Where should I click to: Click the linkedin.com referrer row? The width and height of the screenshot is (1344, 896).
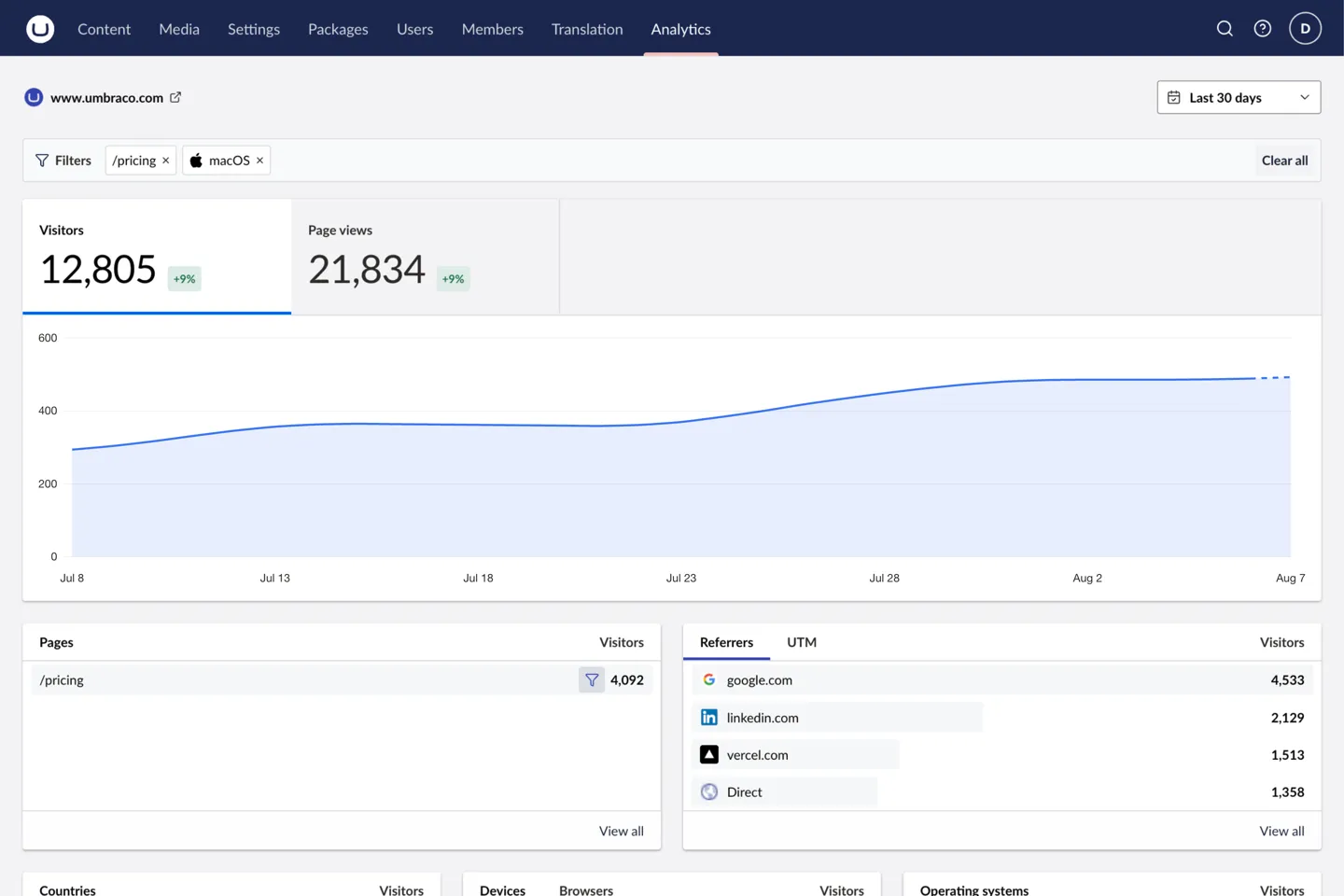[x=1001, y=718]
